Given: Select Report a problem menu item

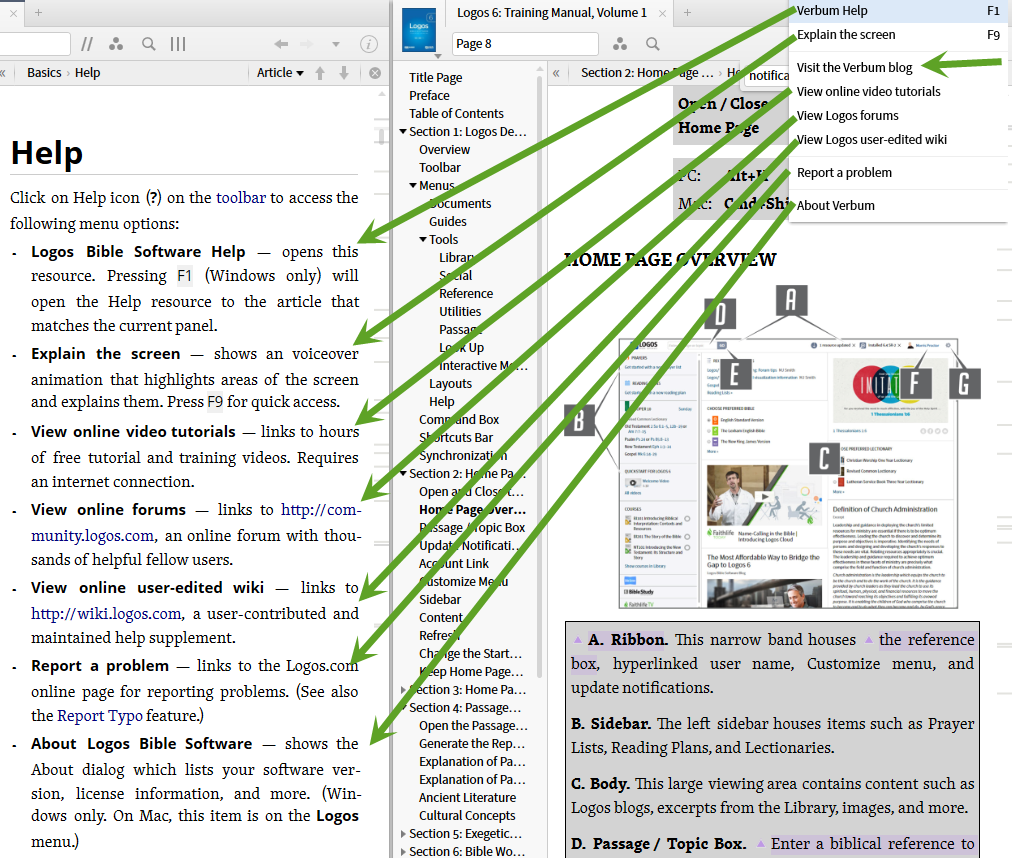Looking at the screenshot, I should click(x=844, y=172).
